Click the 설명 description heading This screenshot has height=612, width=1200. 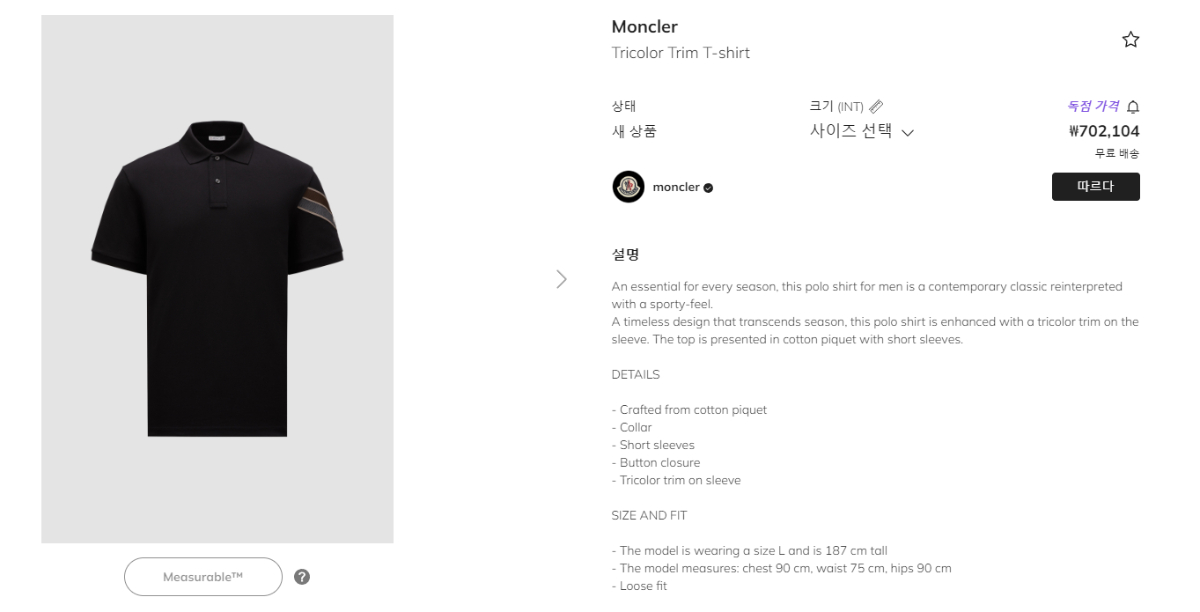625,255
